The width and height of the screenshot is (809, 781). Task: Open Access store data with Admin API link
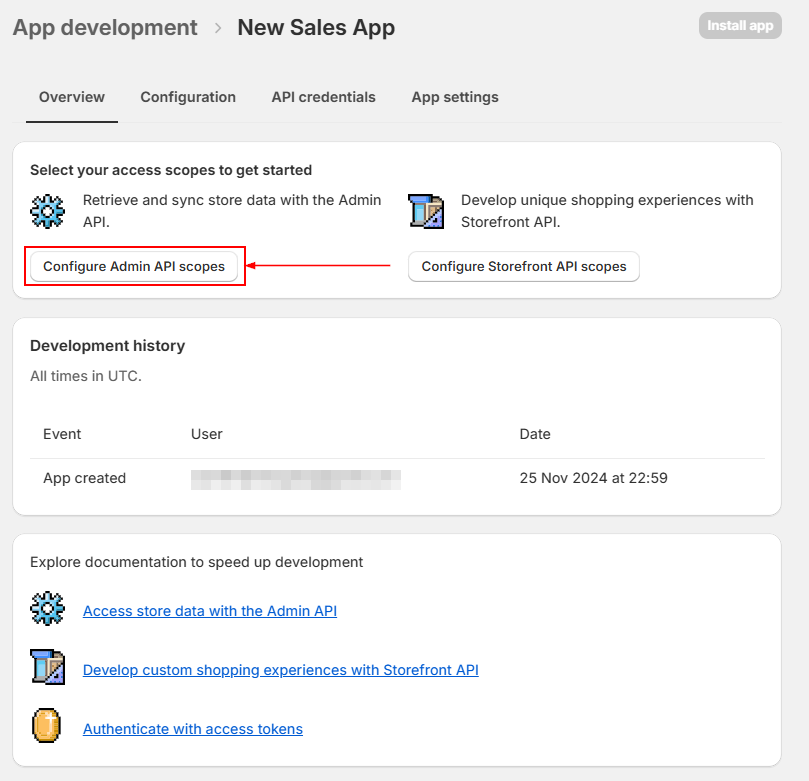point(210,611)
